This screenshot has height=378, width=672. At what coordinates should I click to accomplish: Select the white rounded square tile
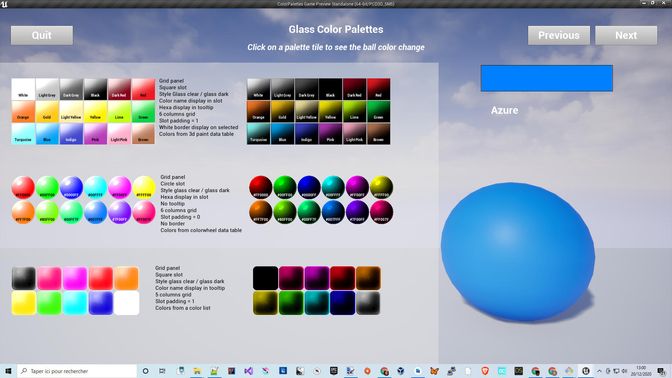click(x=126, y=303)
